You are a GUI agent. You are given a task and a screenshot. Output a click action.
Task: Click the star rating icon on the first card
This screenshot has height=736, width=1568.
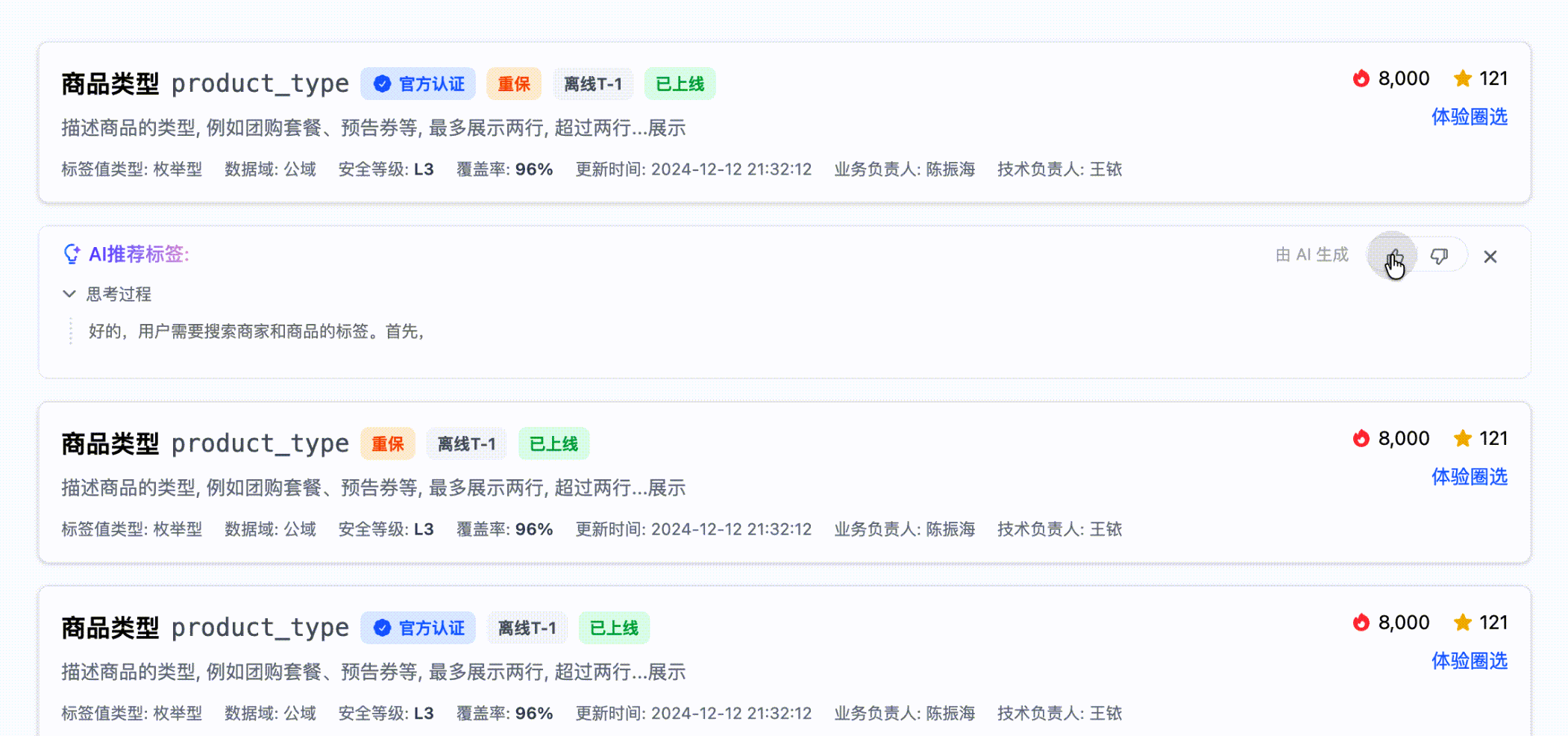click(x=1461, y=78)
